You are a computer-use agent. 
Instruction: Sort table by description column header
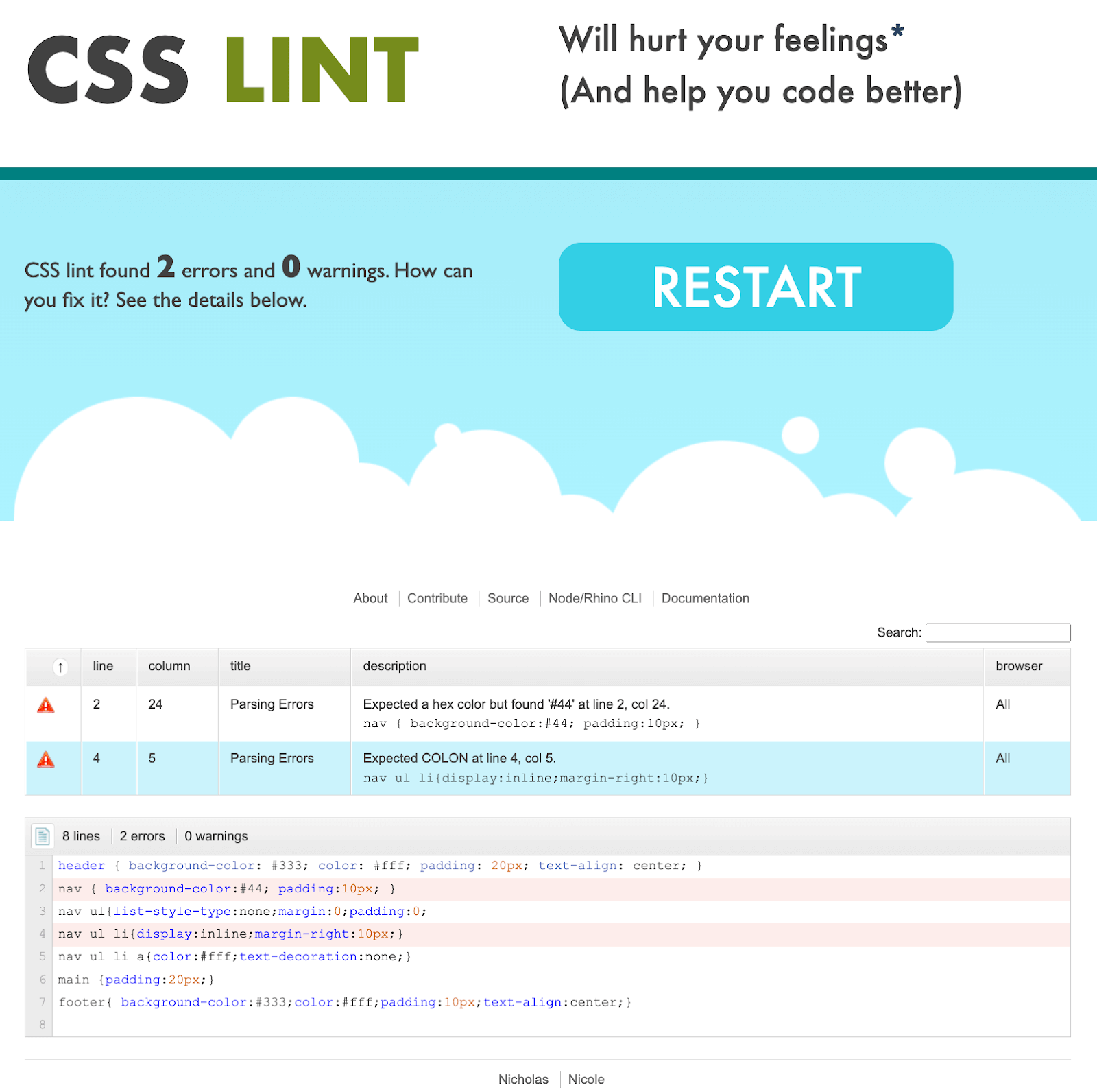tap(667, 667)
